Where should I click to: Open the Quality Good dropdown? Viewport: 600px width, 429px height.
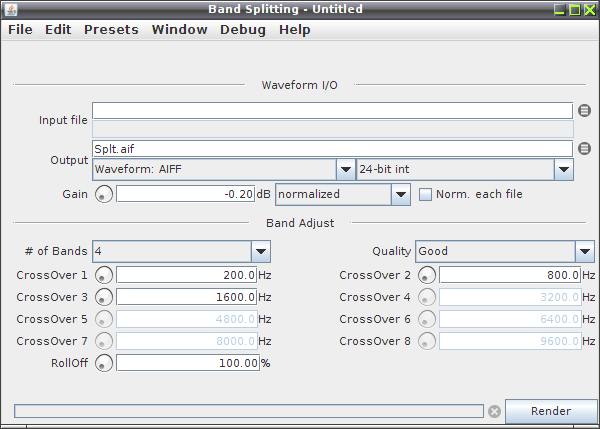tap(505, 251)
